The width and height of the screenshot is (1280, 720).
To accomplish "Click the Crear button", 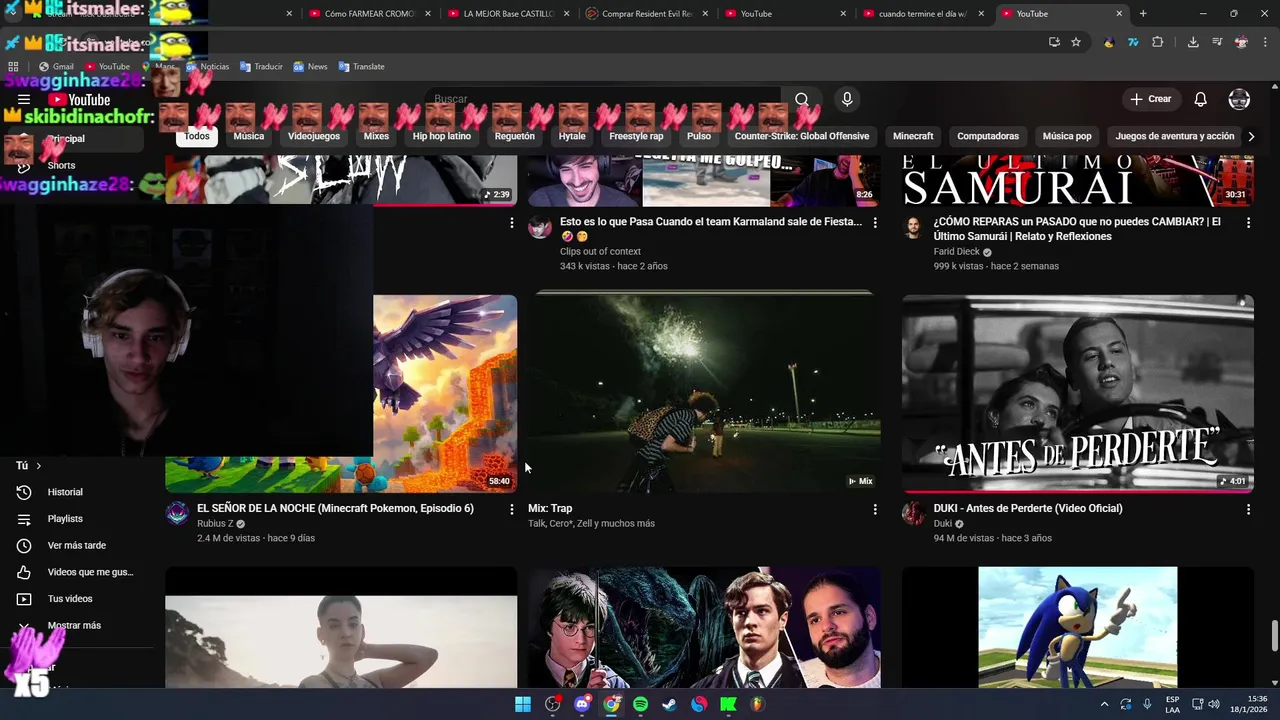I will [1150, 99].
